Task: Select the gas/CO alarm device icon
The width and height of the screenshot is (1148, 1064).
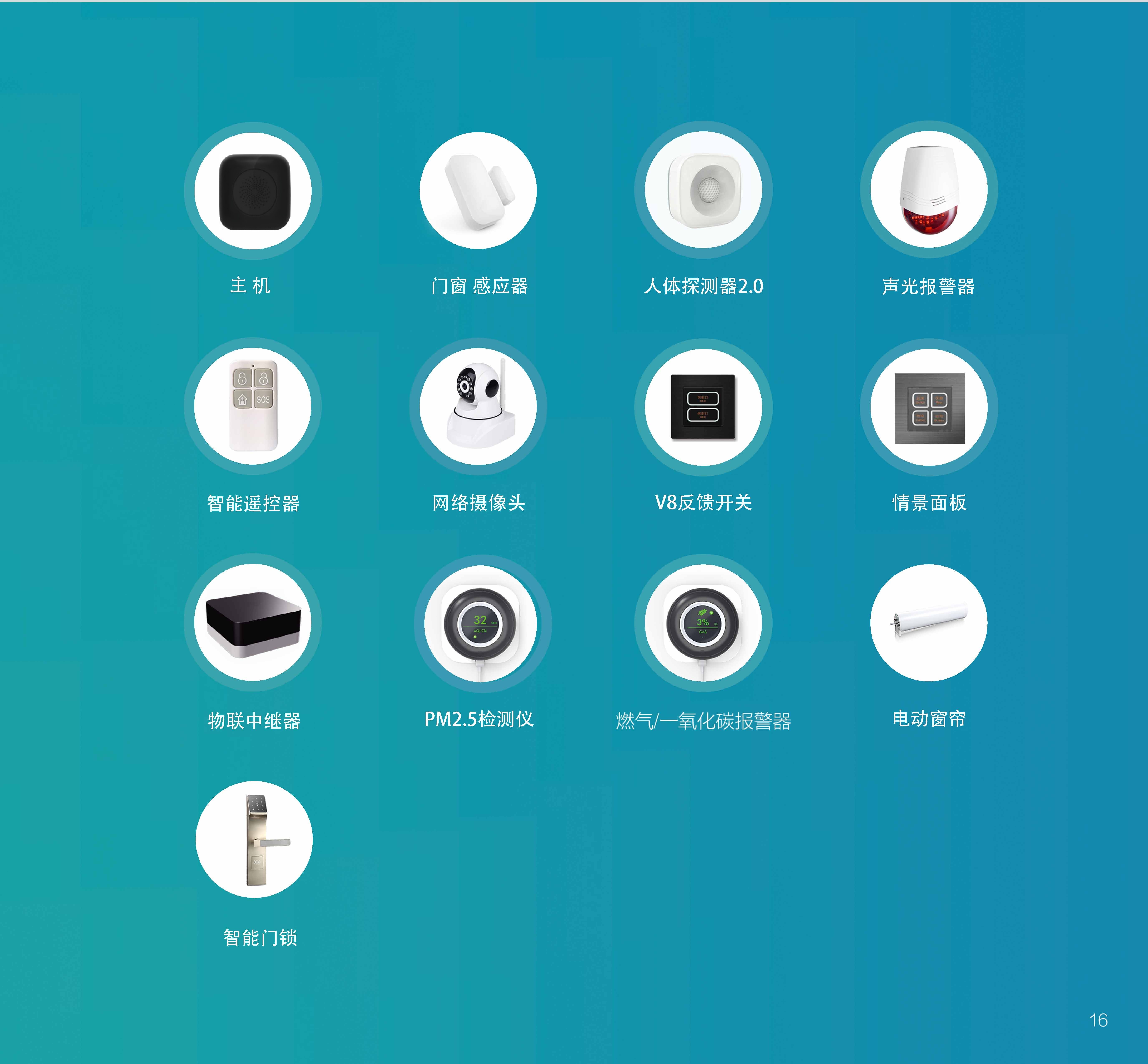Action: click(703, 623)
